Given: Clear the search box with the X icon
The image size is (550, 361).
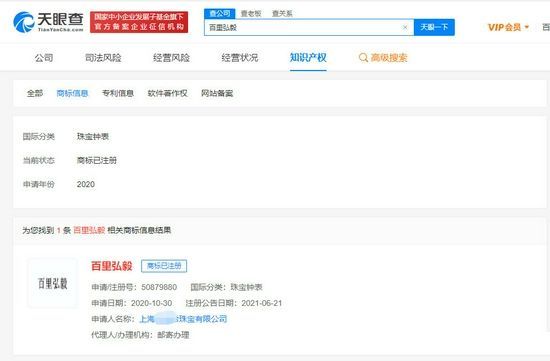Looking at the screenshot, I should [405, 27].
